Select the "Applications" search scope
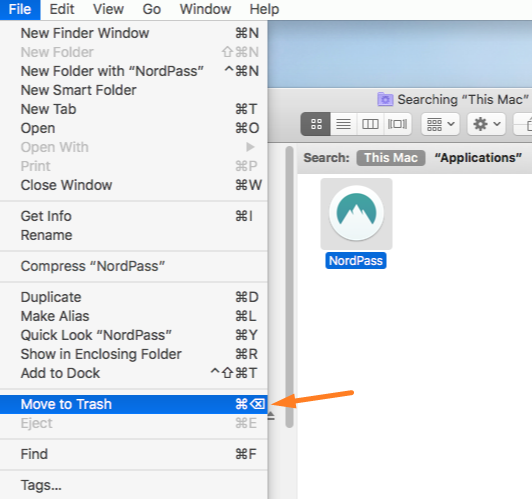Viewport: 532px width, 499px height. coord(478,158)
